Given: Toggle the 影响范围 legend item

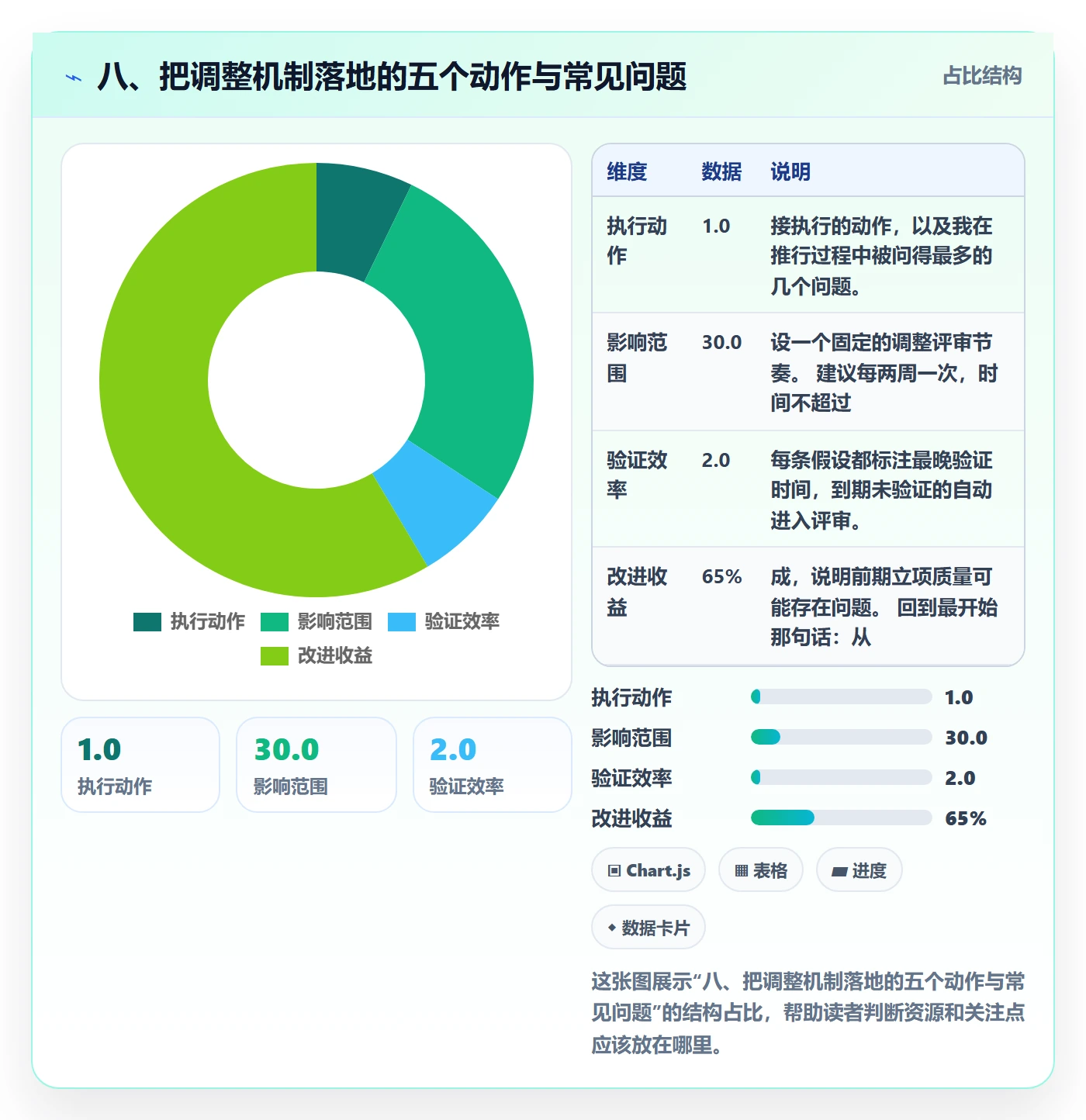Looking at the screenshot, I should (x=316, y=621).
